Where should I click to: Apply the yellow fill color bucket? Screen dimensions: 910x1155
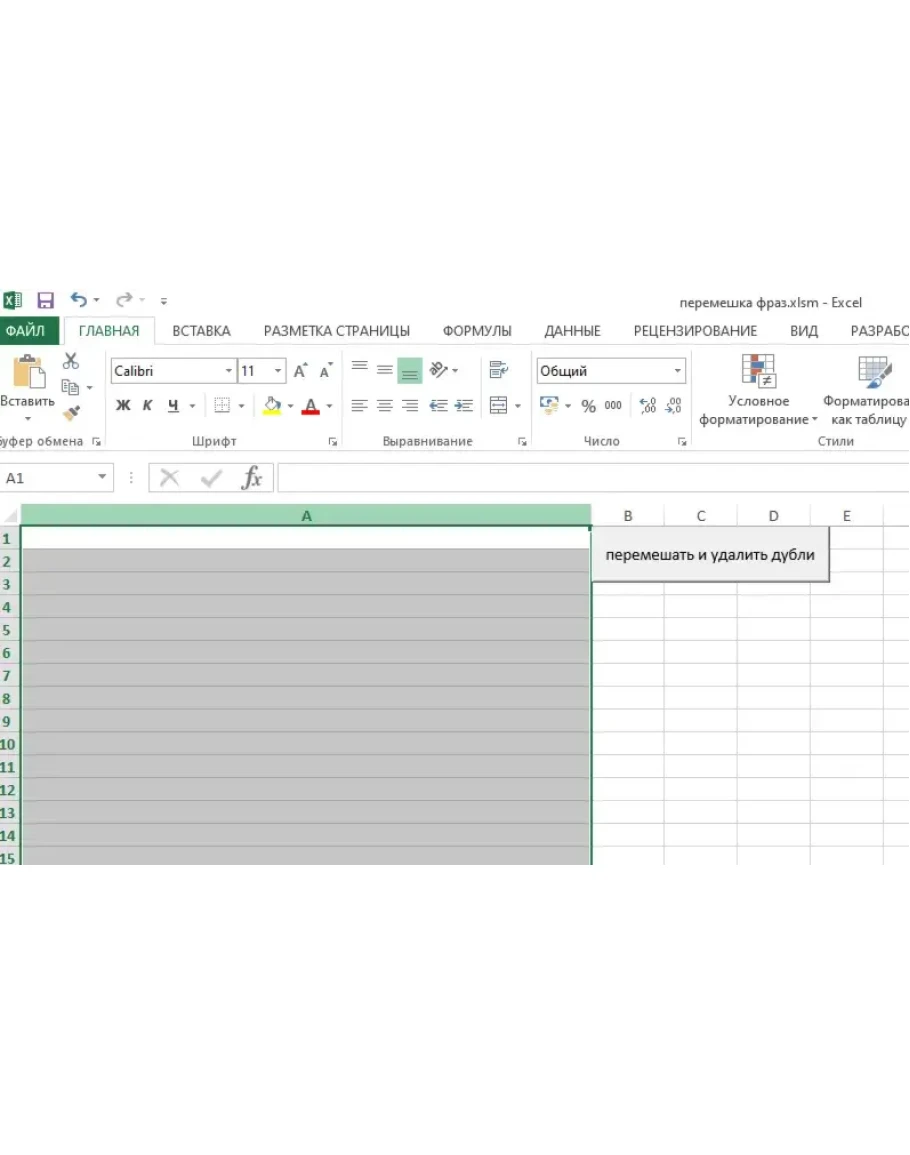pyautogui.click(x=272, y=405)
